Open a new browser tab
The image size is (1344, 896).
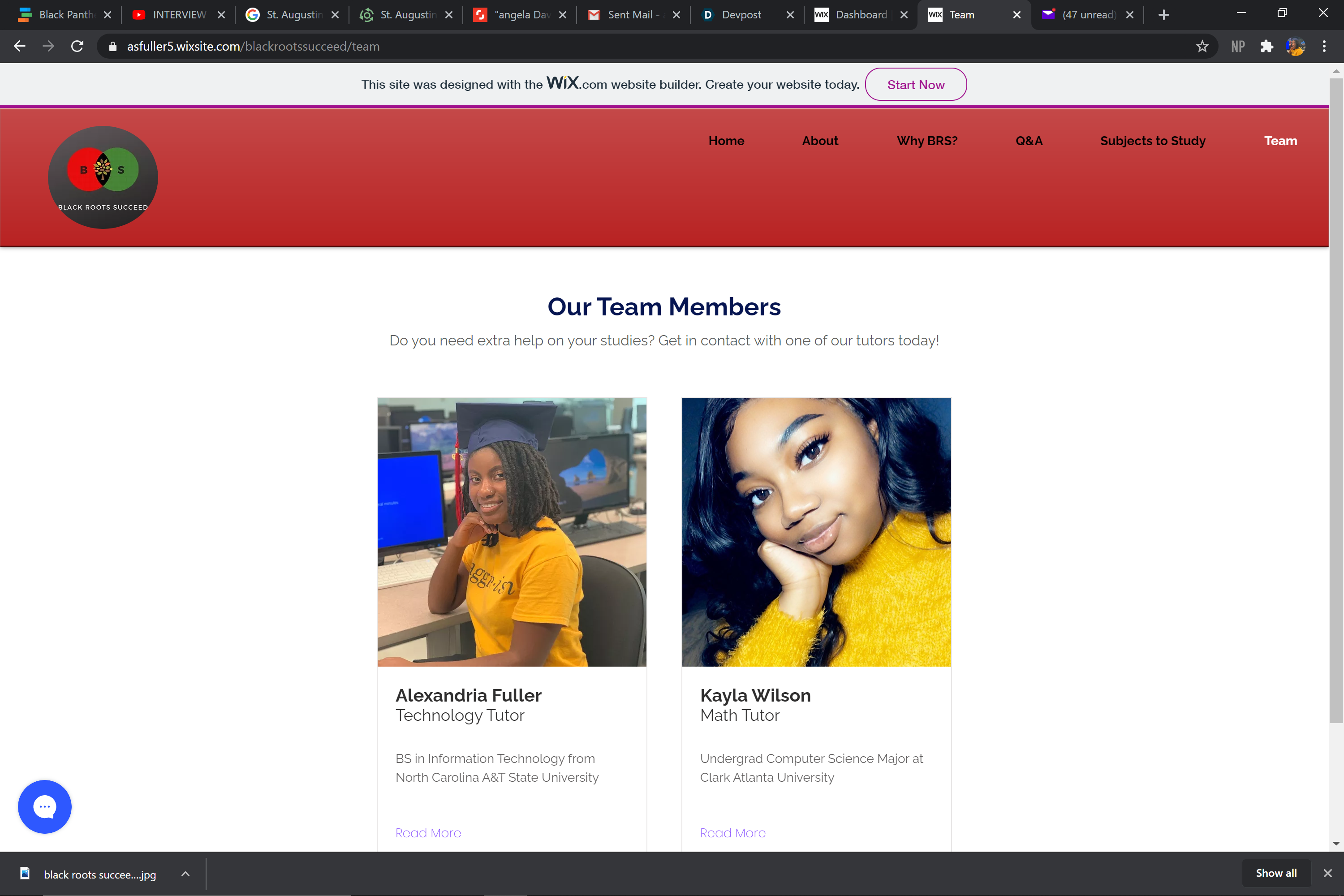[x=1163, y=15]
